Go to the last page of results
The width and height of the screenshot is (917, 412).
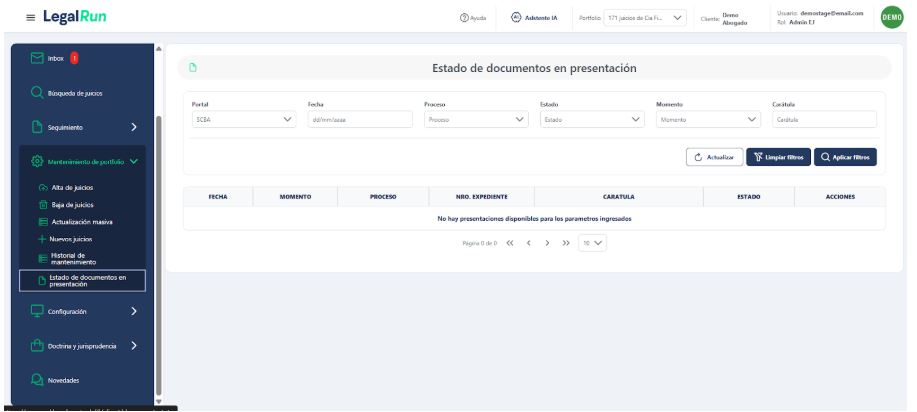point(566,242)
